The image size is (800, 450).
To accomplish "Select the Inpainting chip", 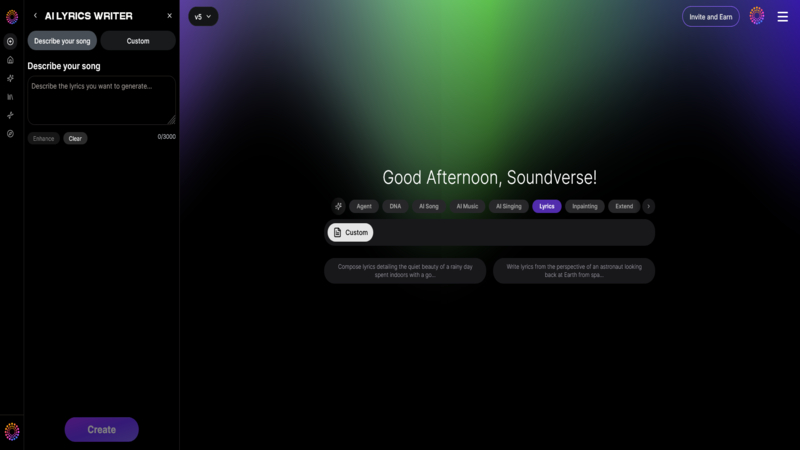I will (x=584, y=206).
